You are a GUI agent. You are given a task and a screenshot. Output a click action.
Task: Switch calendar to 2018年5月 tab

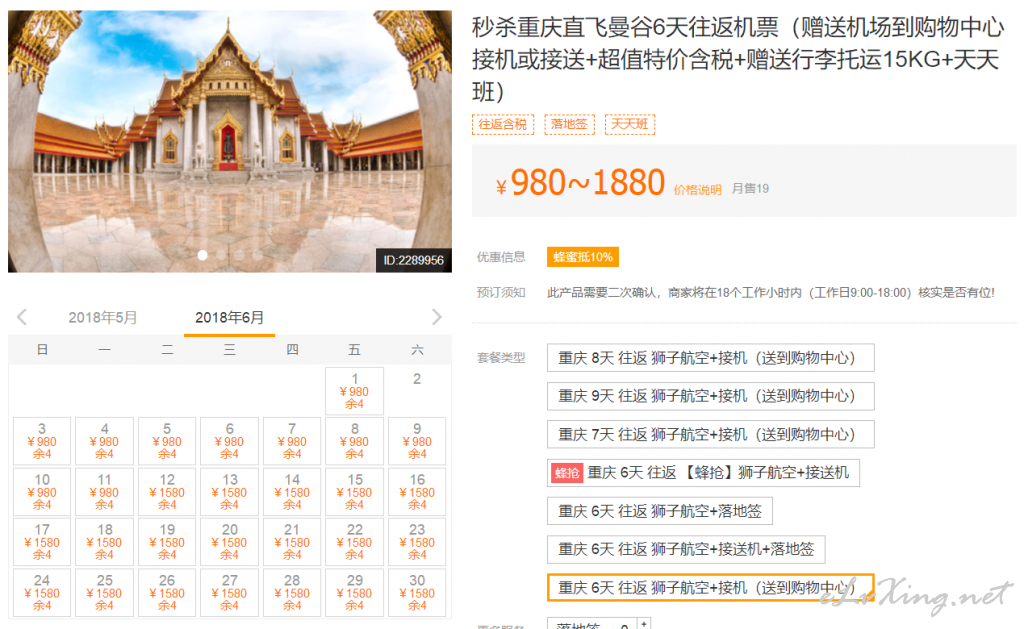[x=103, y=317]
